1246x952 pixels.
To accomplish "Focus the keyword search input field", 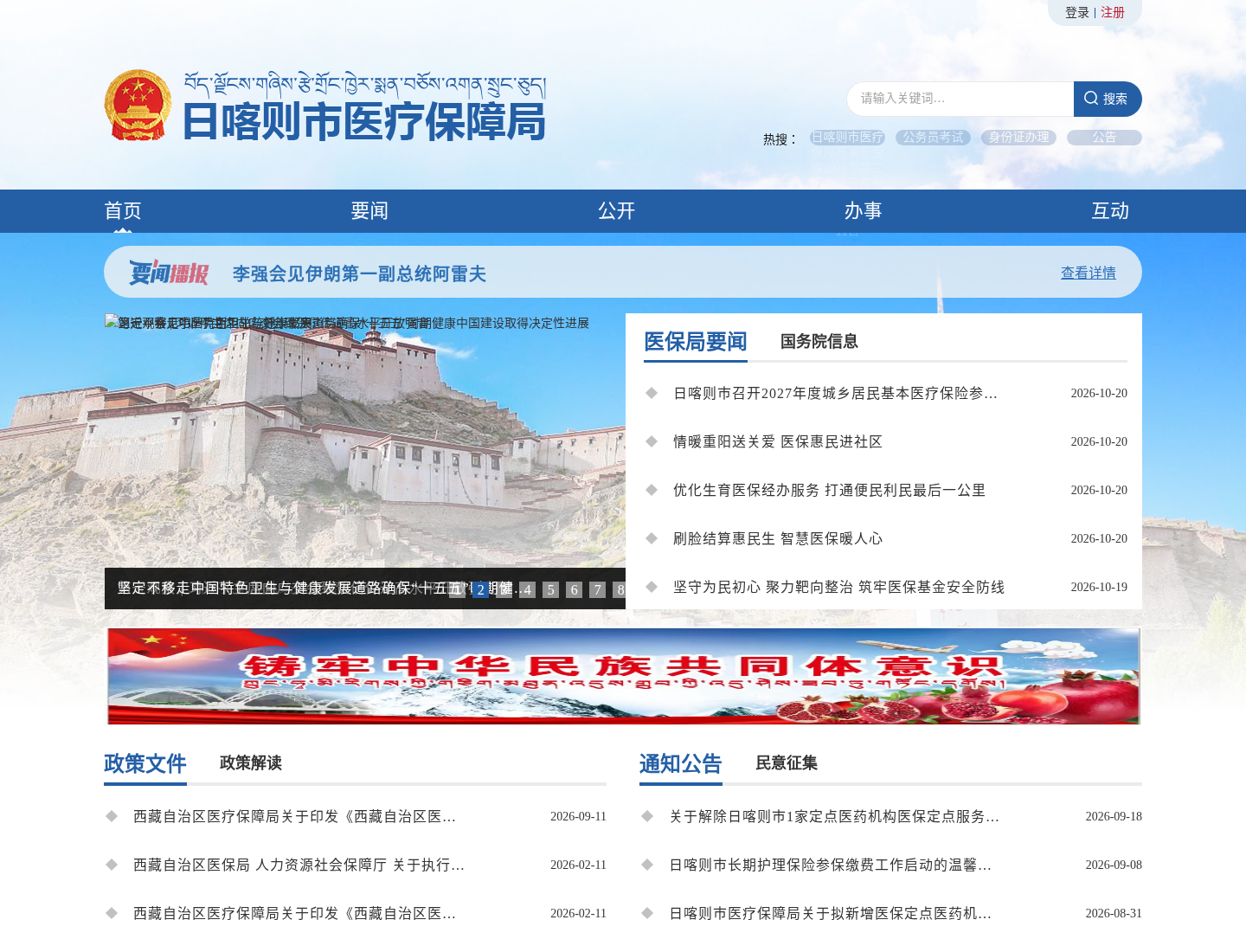I will pos(960,99).
